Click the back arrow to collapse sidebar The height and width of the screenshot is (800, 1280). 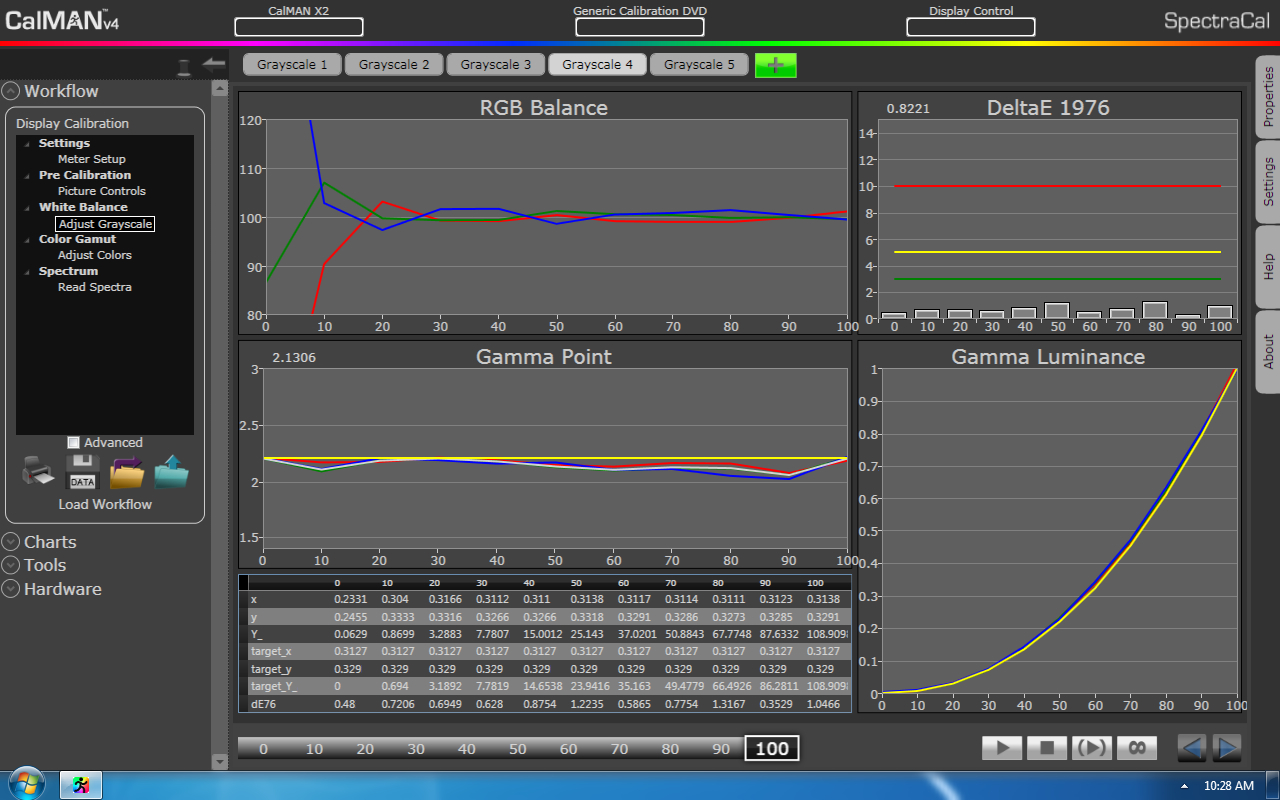tap(213, 63)
